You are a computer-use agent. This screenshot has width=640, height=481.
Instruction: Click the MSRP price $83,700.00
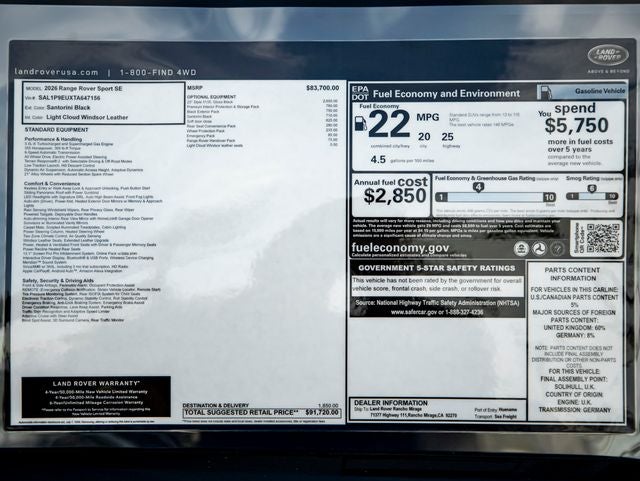coord(322,88)
